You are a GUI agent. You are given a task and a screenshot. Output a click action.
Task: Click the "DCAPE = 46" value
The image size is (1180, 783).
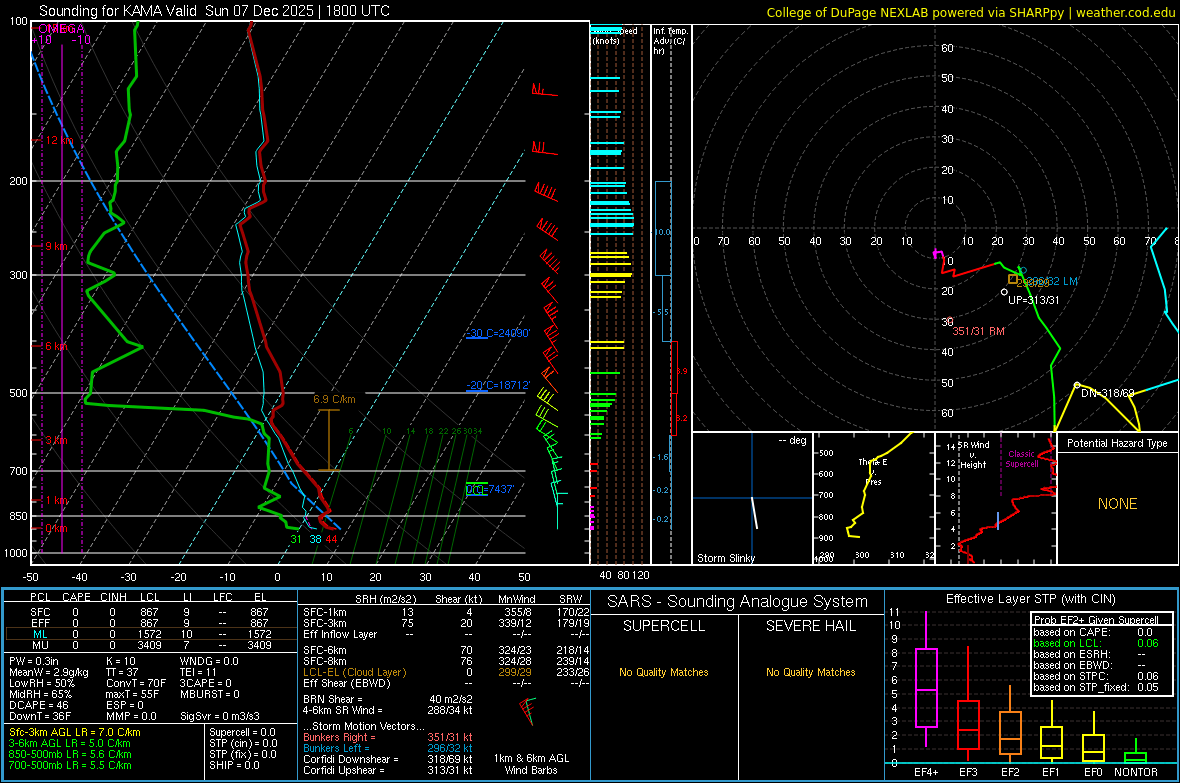pyautogui.click(x=38, y=705)
